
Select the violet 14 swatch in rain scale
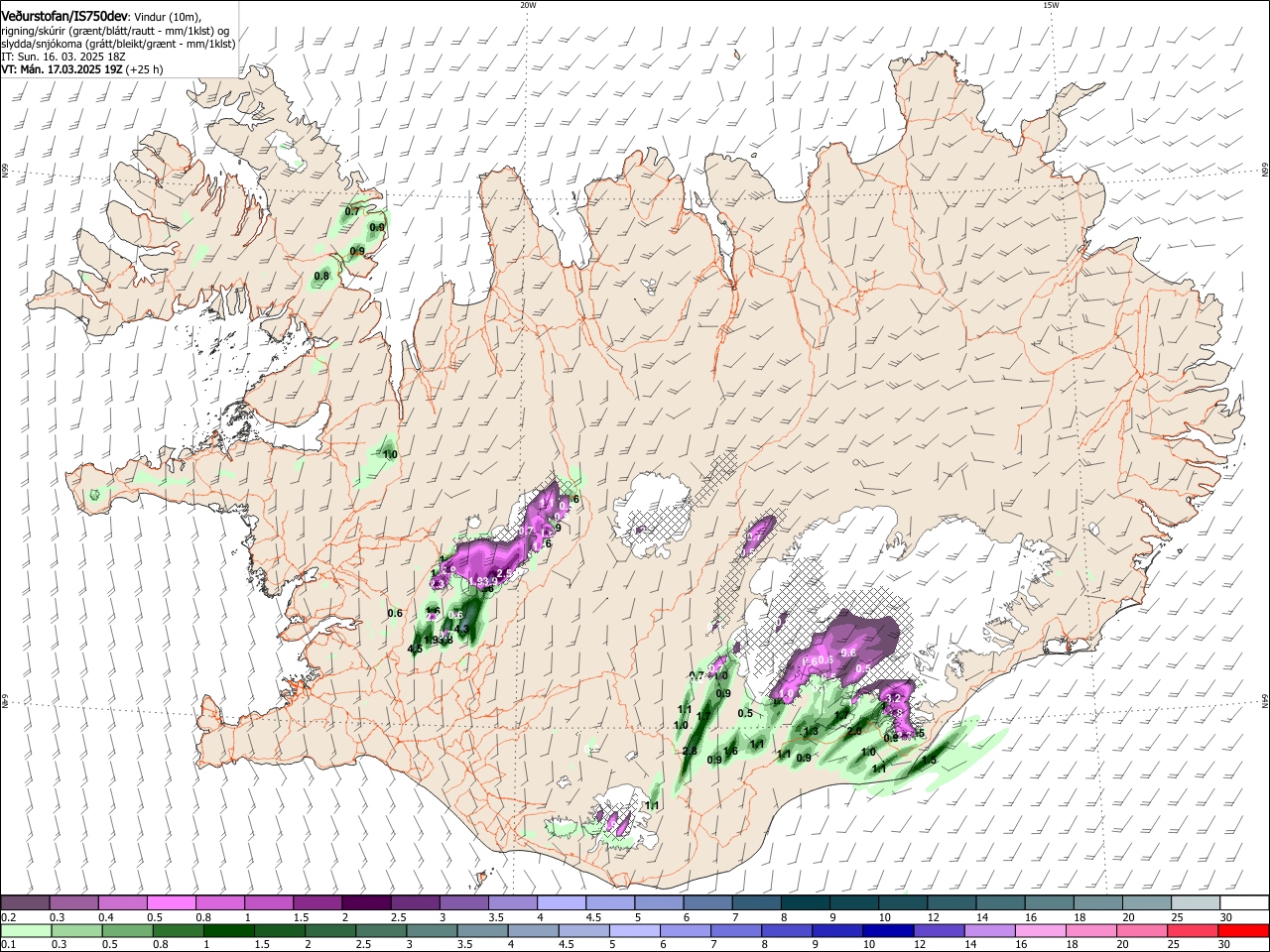[x=990, y=930]
